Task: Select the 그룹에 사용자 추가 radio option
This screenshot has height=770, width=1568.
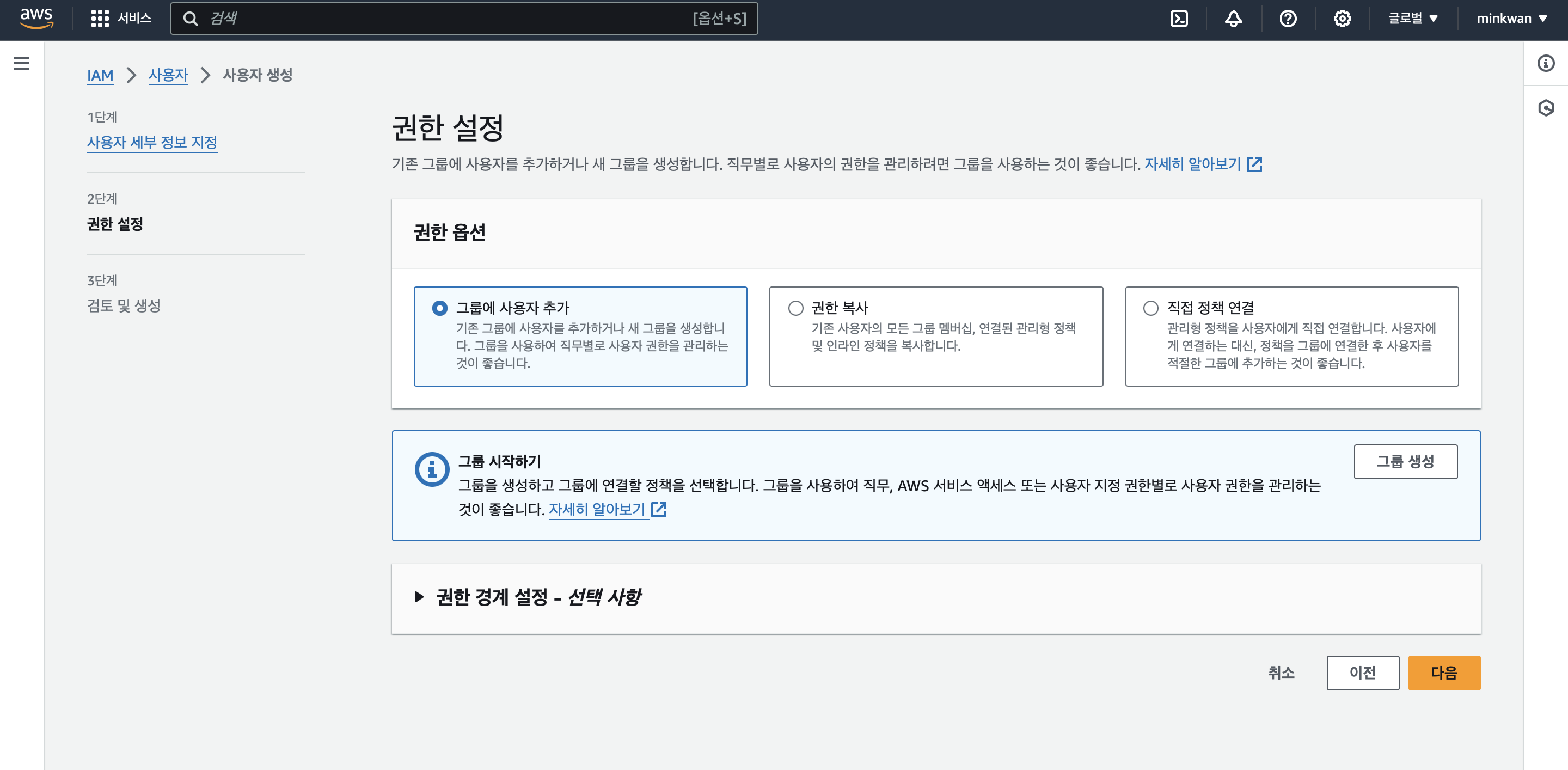Action: pyautogui.click(x=439, y=308)
